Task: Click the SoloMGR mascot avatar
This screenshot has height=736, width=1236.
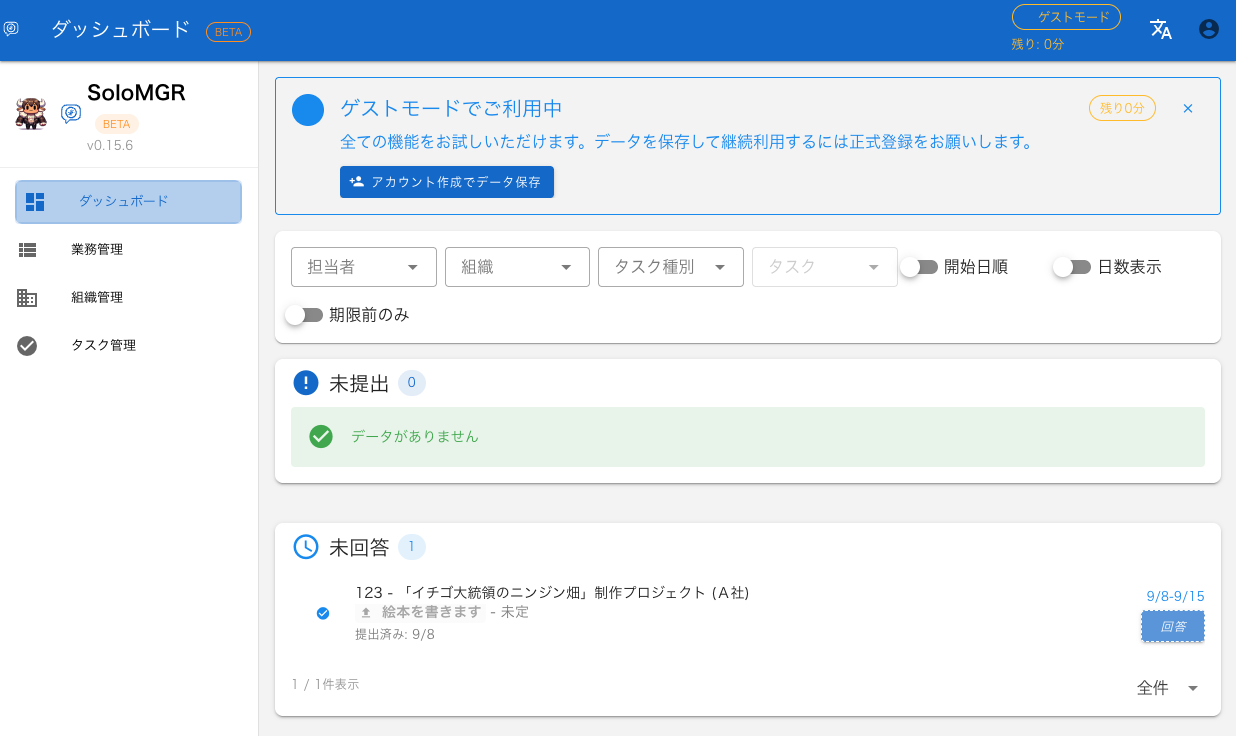Action: point(32,112)
